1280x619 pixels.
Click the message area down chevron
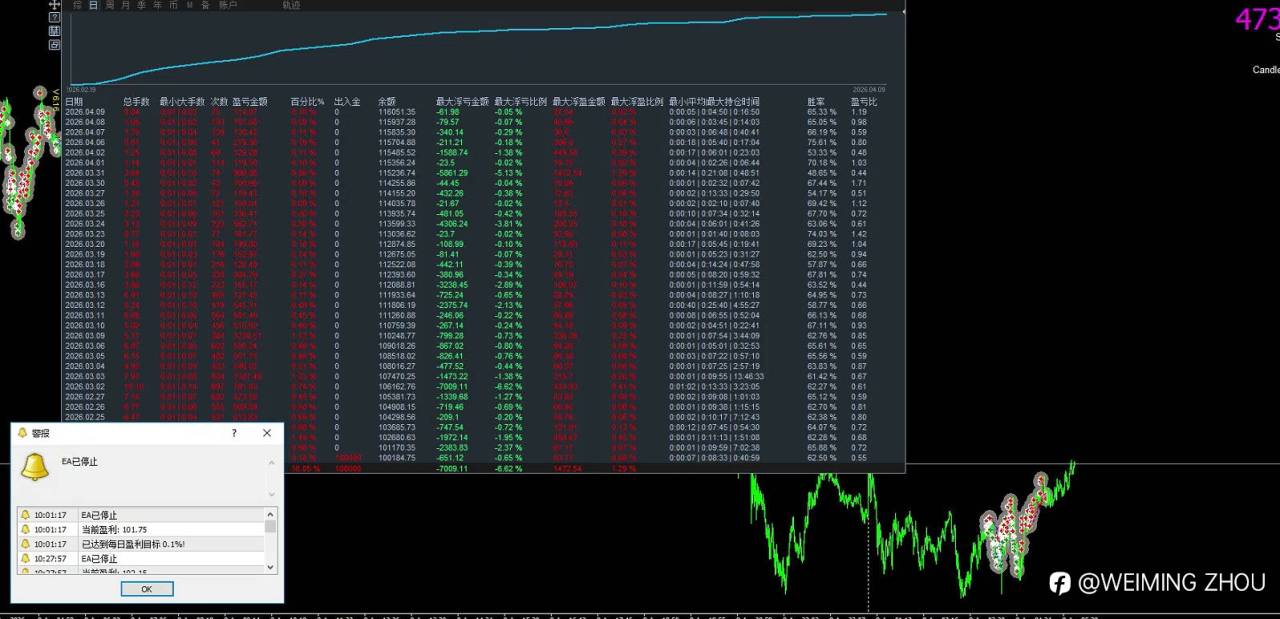tap(271, 494)
